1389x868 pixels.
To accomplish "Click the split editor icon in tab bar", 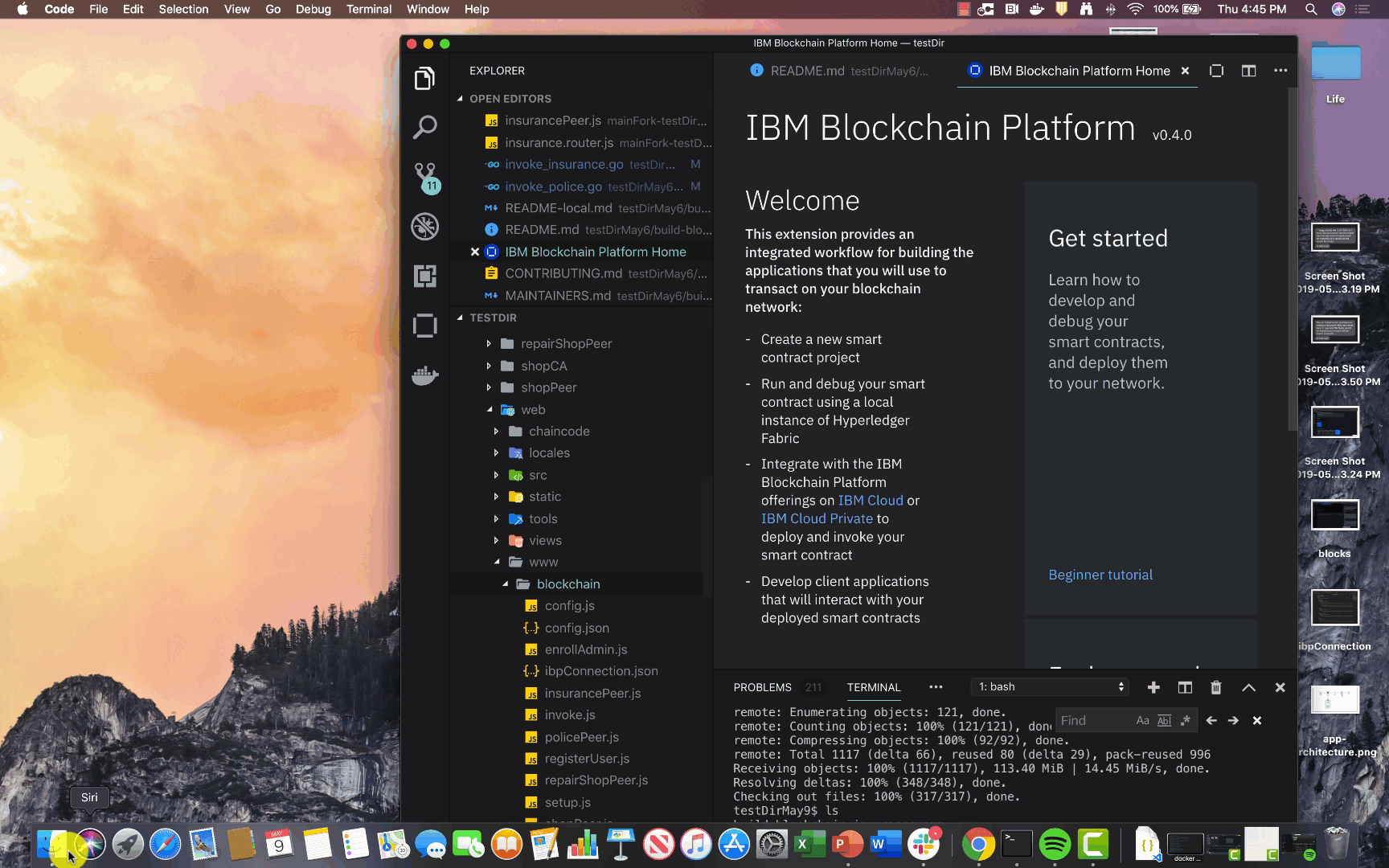I will pyautogui.click(x=1248, y=71).
